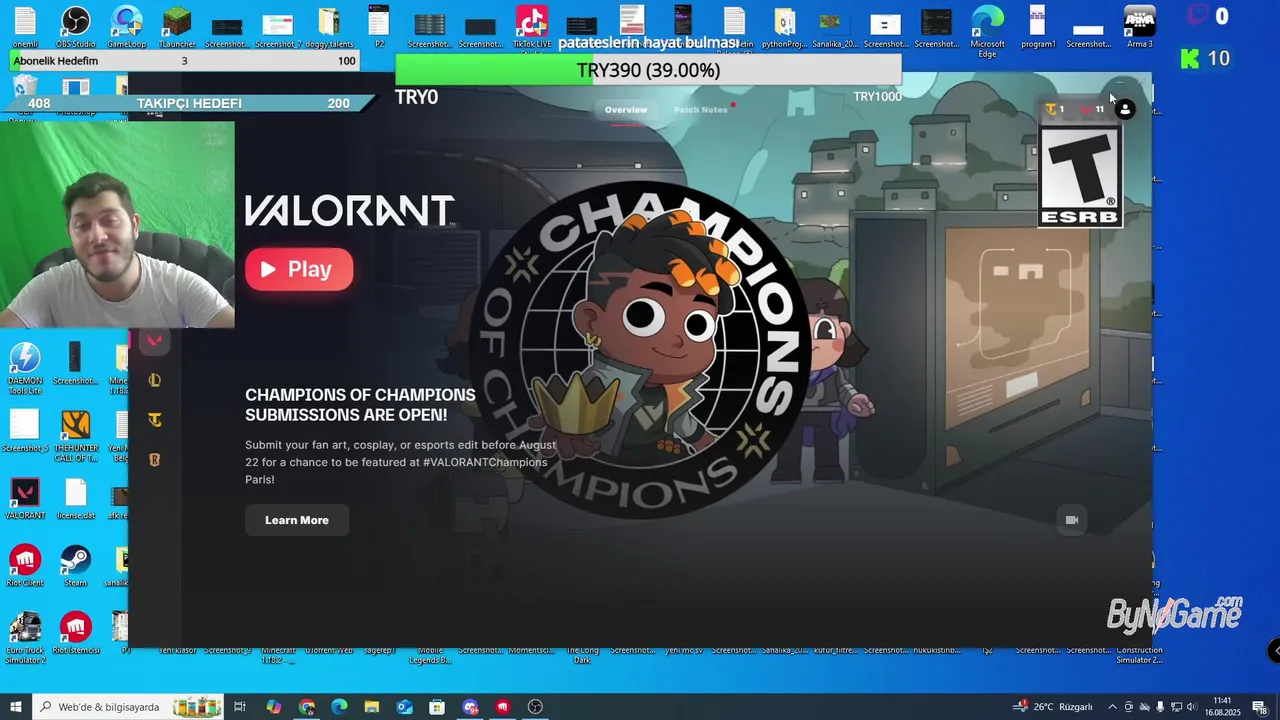Open File Explorer from the taskbar

371,707
